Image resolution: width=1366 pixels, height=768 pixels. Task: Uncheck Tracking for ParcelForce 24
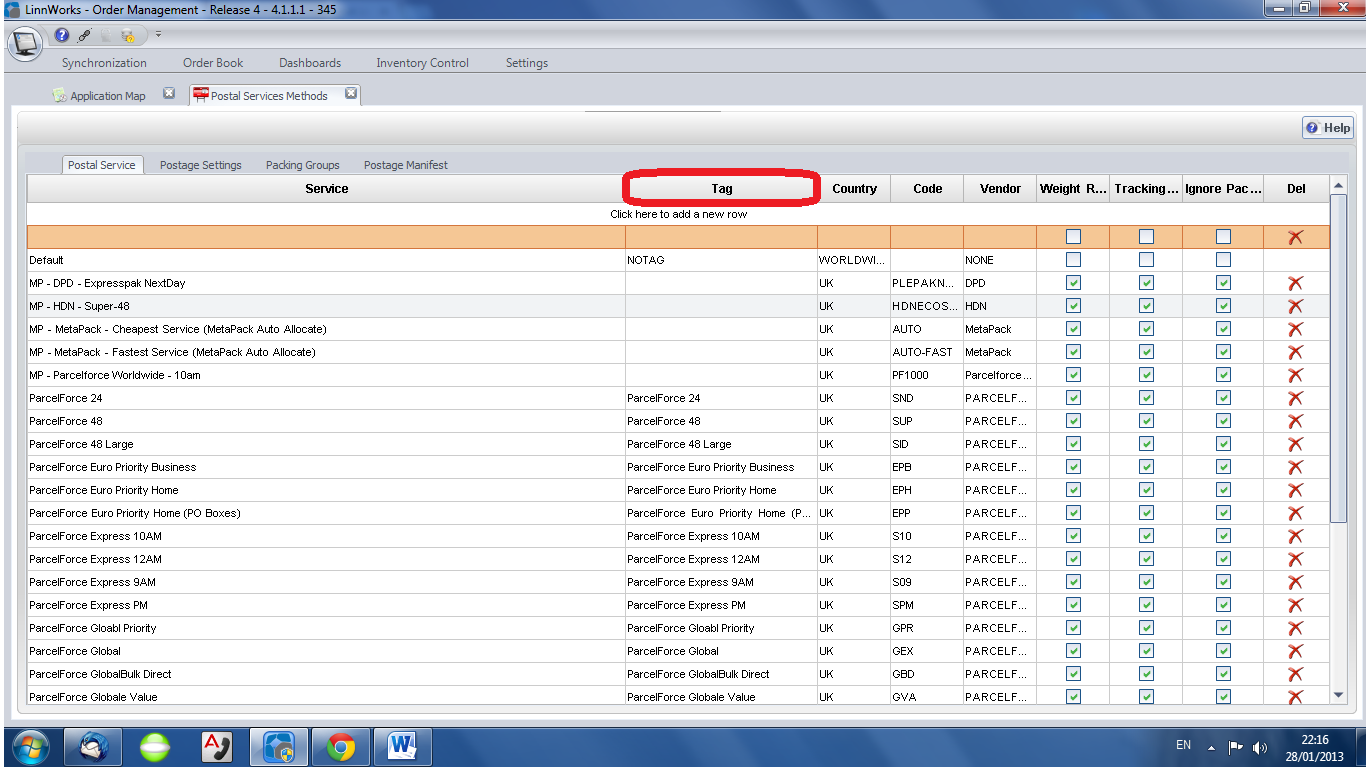[x=1146, y=398]
